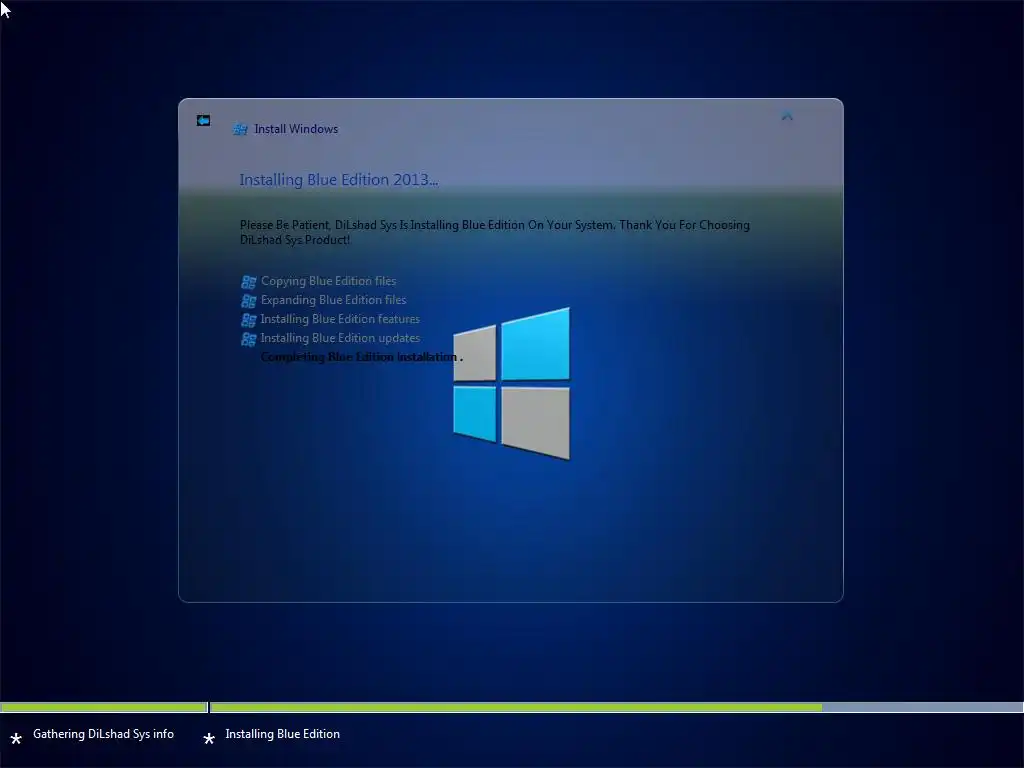1024x768 pixels.
Task: Click the Gathering DiLshad Sys info label
Action: (103, 734)
